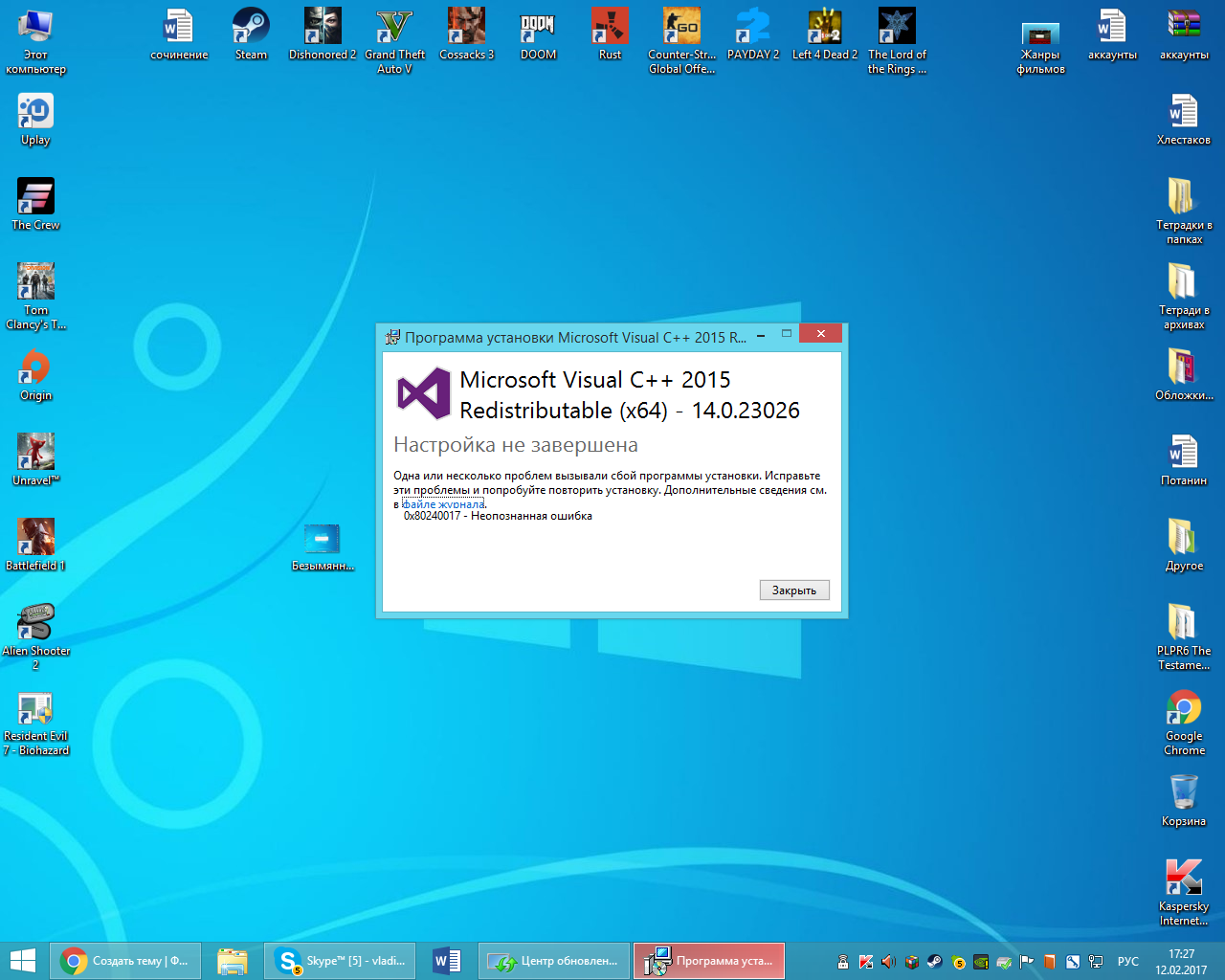
Task: Select the Жанры фильмов desktop icon
Action: coord(1040,48)
